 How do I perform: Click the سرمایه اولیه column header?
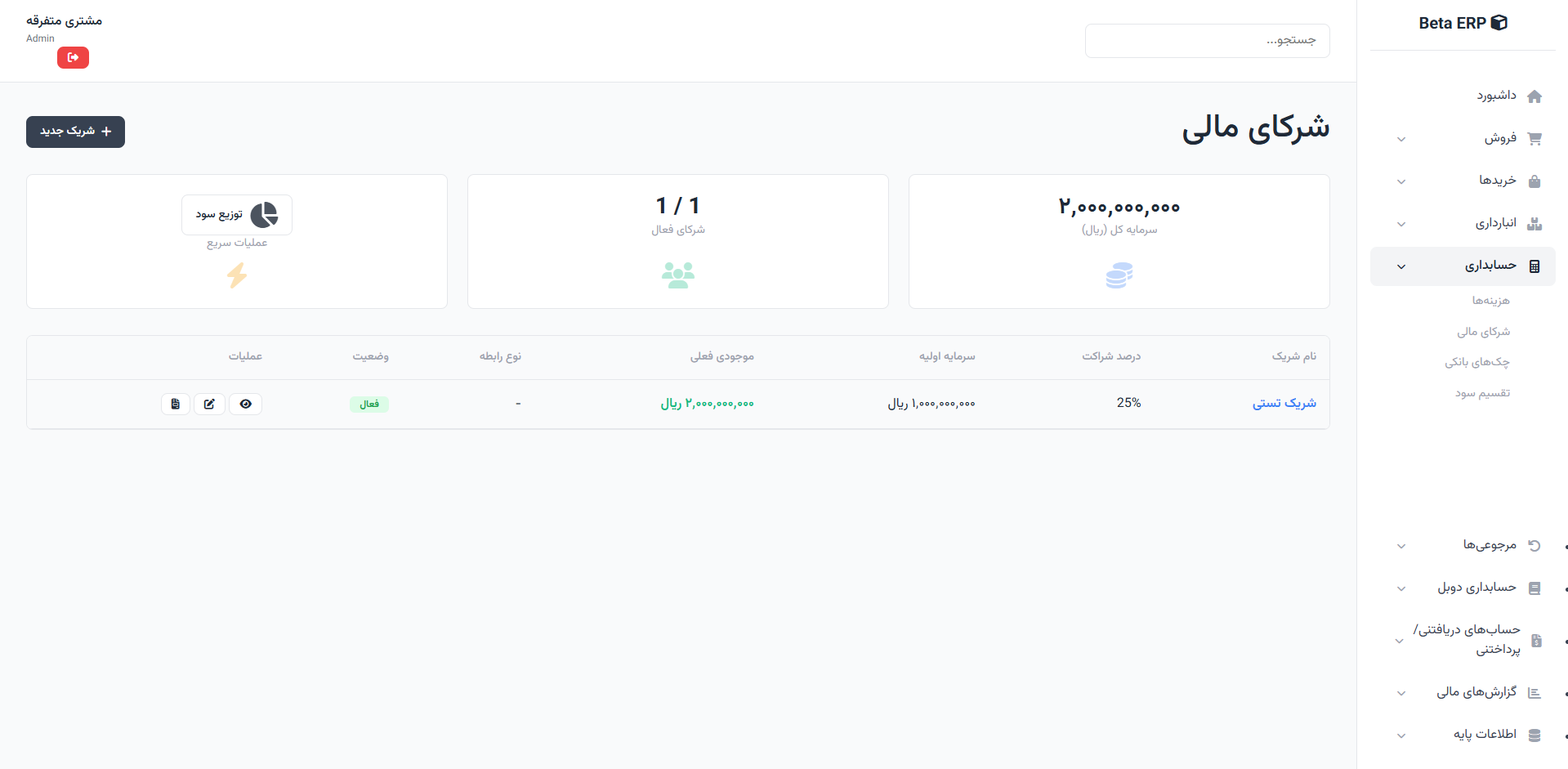pos(946,356)
